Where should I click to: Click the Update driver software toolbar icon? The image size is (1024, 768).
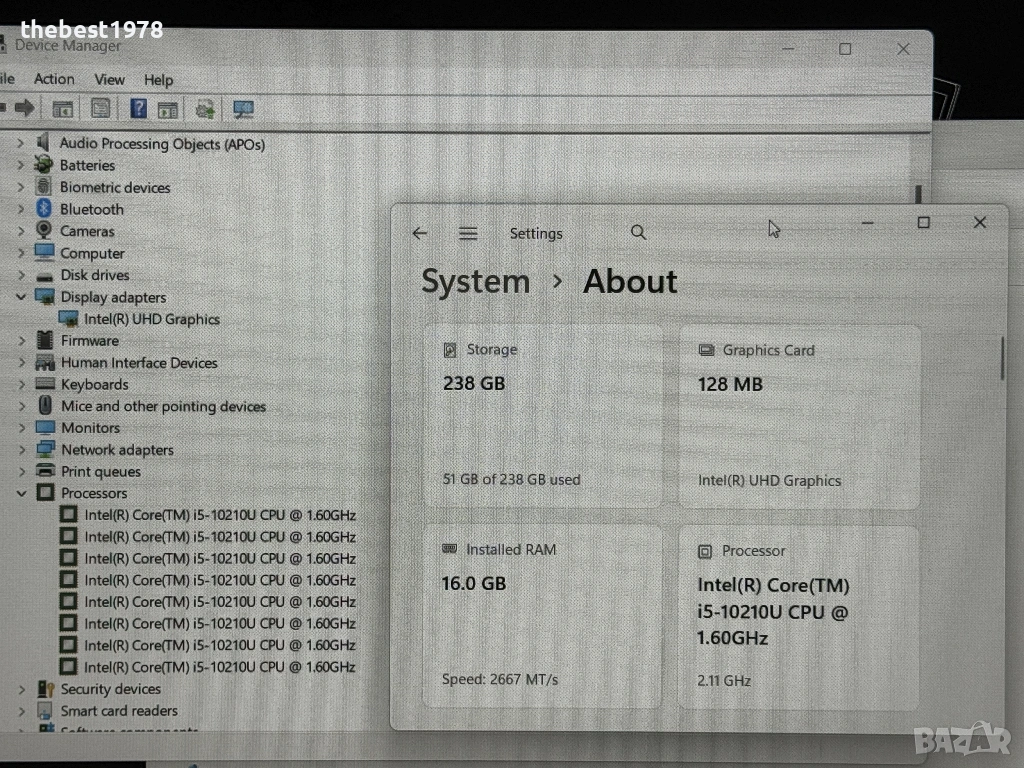206,108
